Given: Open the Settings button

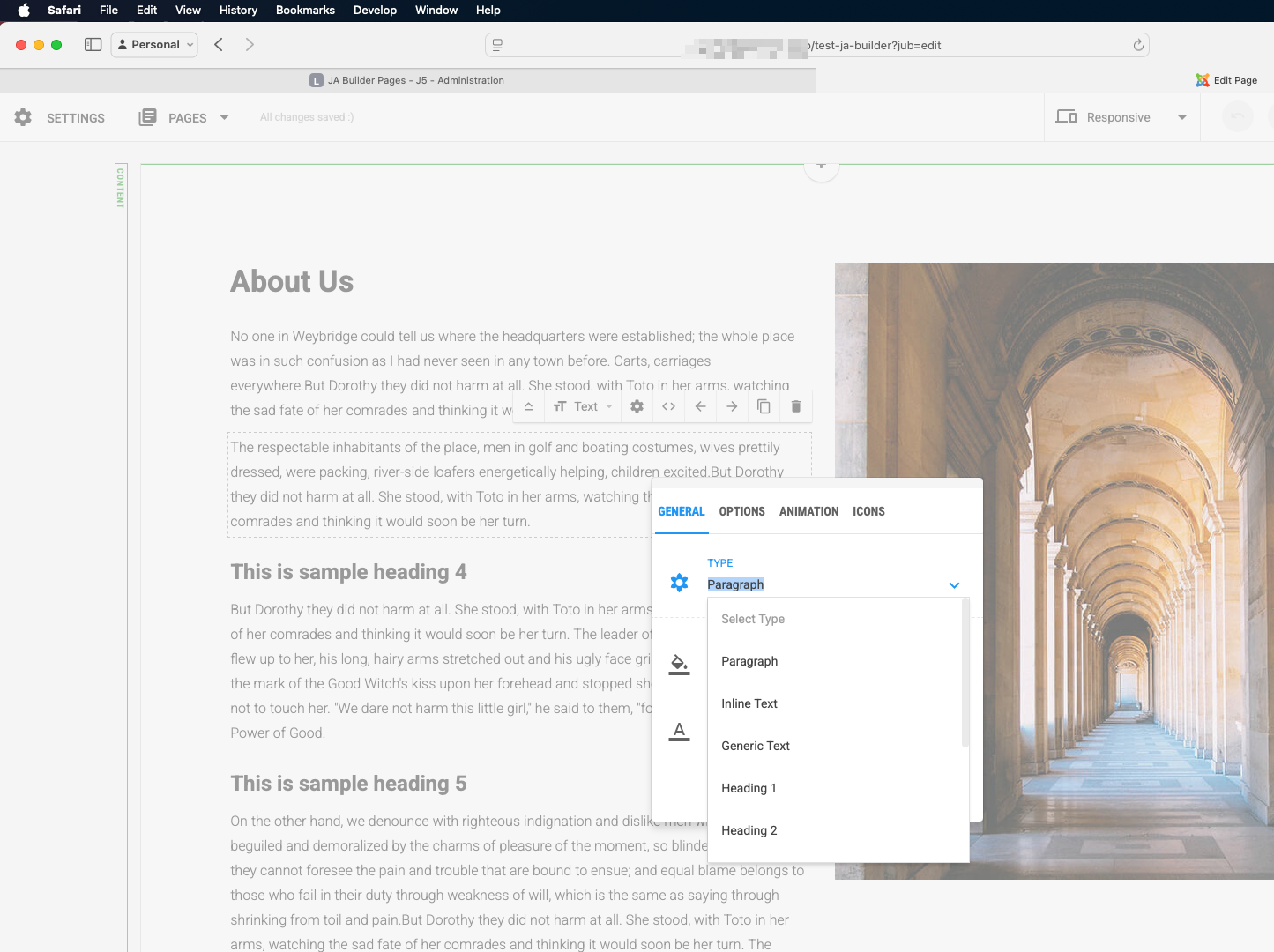Looking at the screenshot, I should click(60, 117).
